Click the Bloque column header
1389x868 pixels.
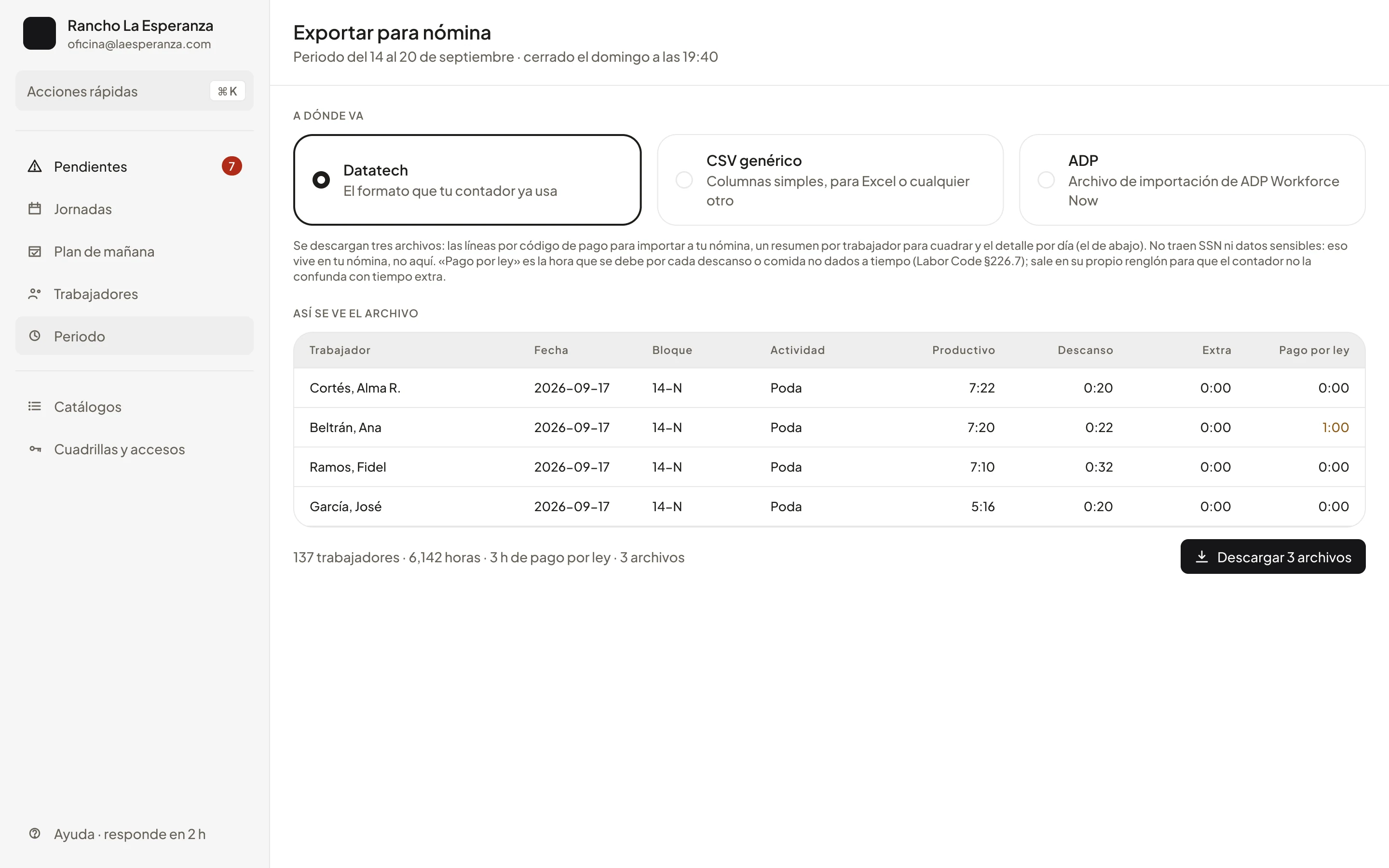(x=671, y=350)
